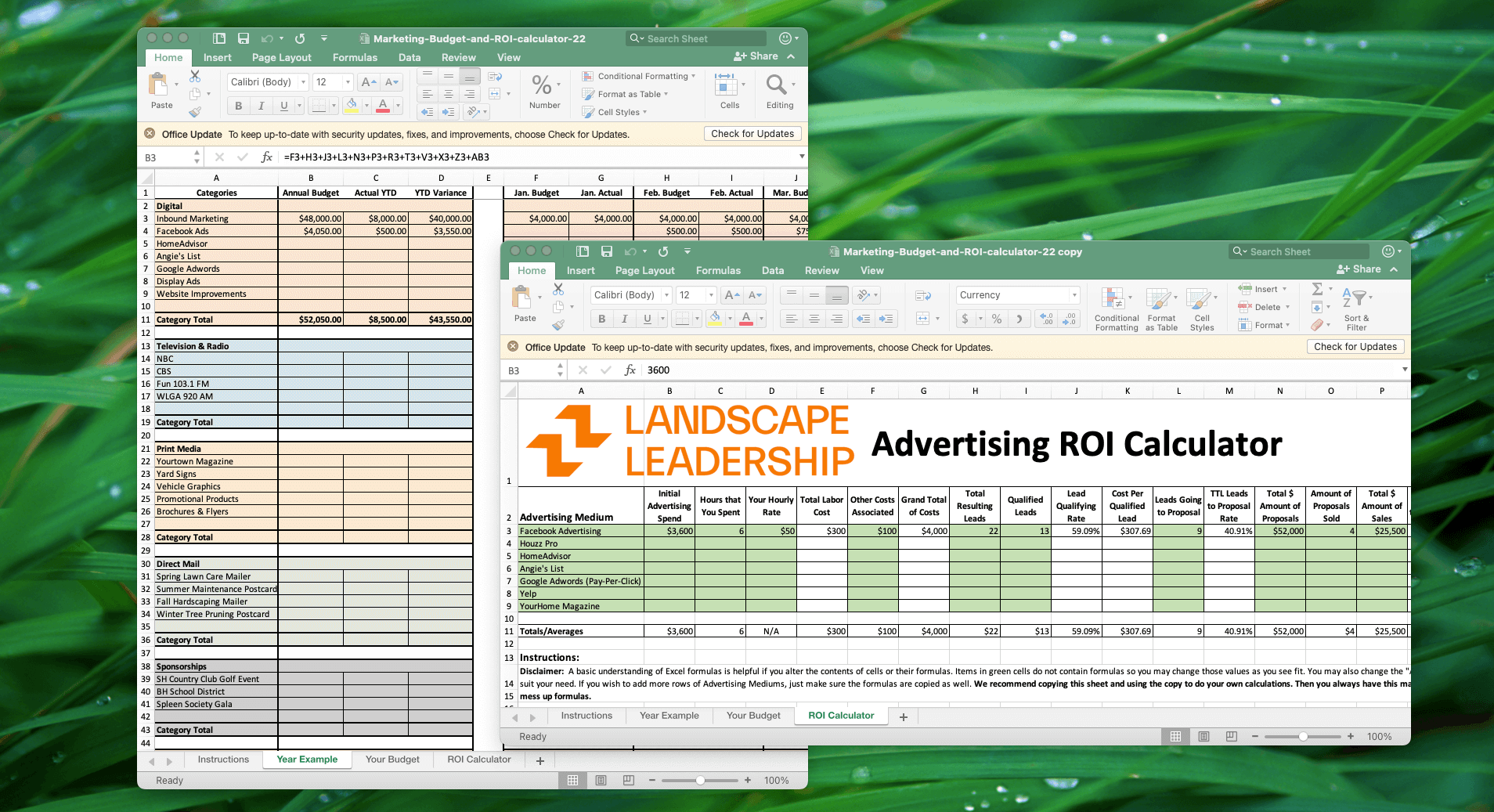The height and width of the screenshot is (812, 1494).
Task: Open the Your Budget sheet tab
Action: click(x=752, y=715)
